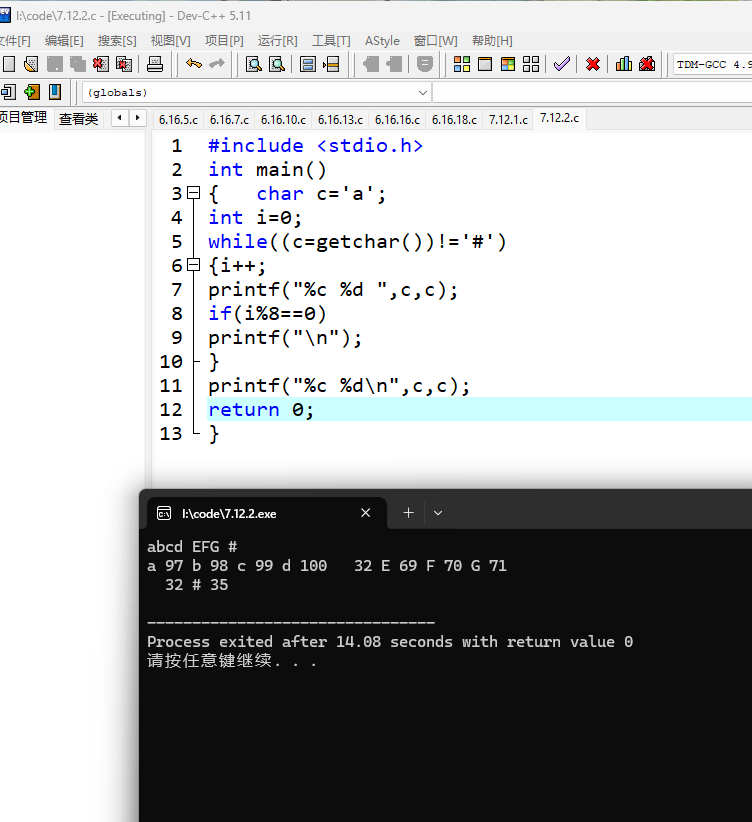Switch to the 6.16.18.c file tab

click(x=454, y=120)
